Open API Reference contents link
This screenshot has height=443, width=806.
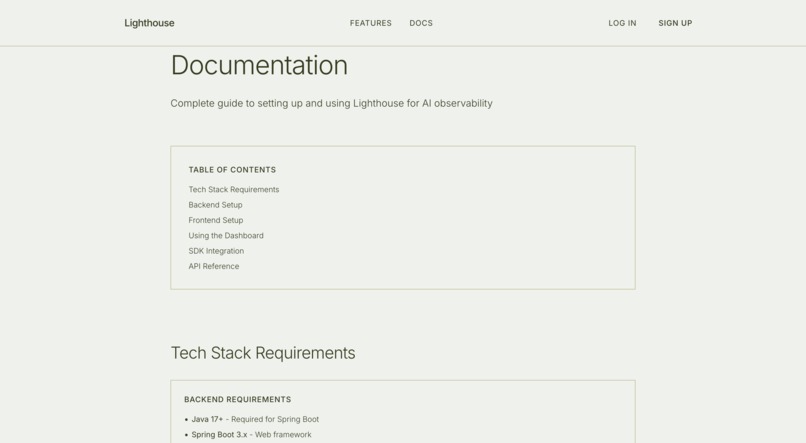214,267
